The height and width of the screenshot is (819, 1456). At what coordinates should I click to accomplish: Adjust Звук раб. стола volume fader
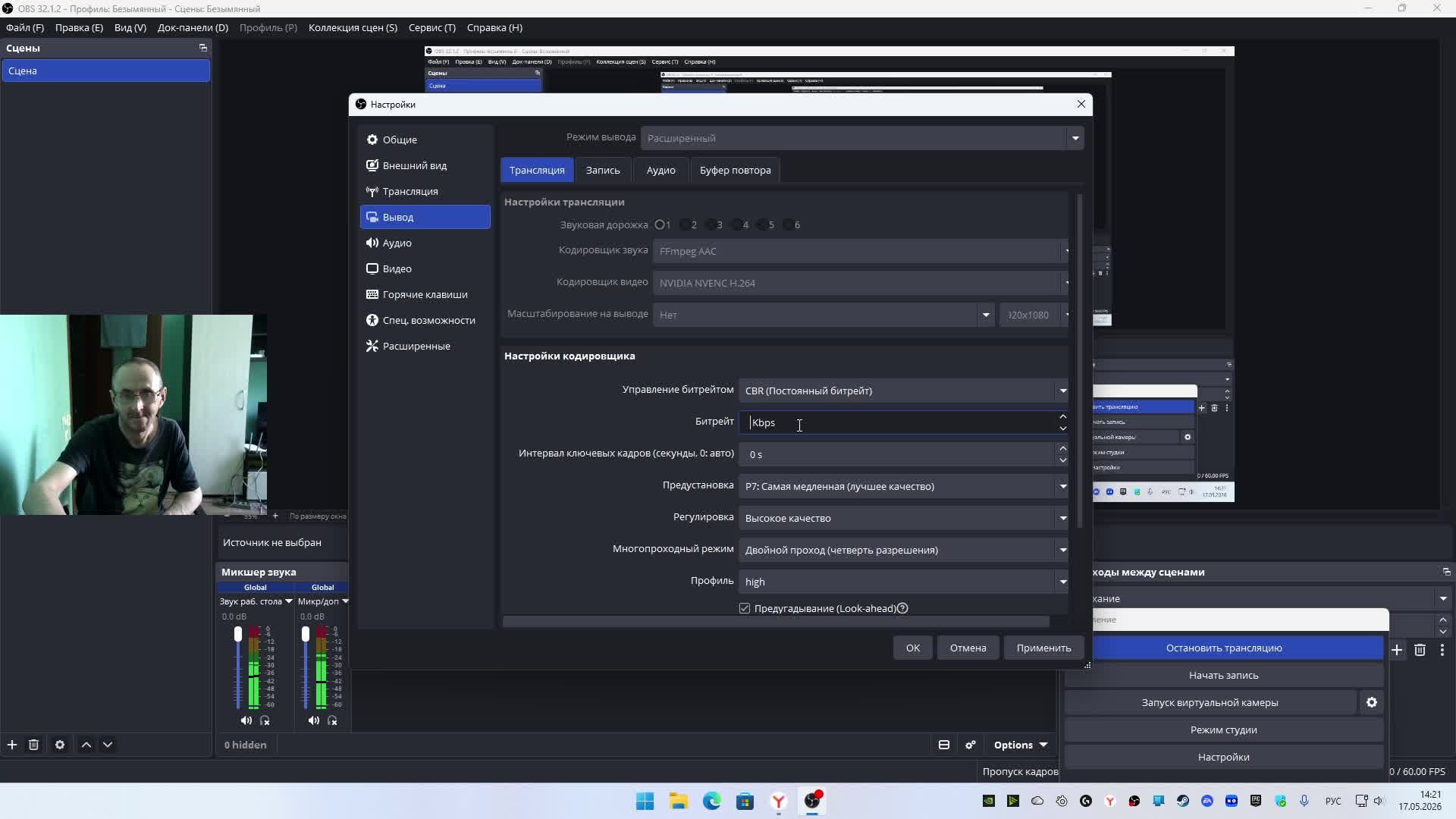click(238, 634)
